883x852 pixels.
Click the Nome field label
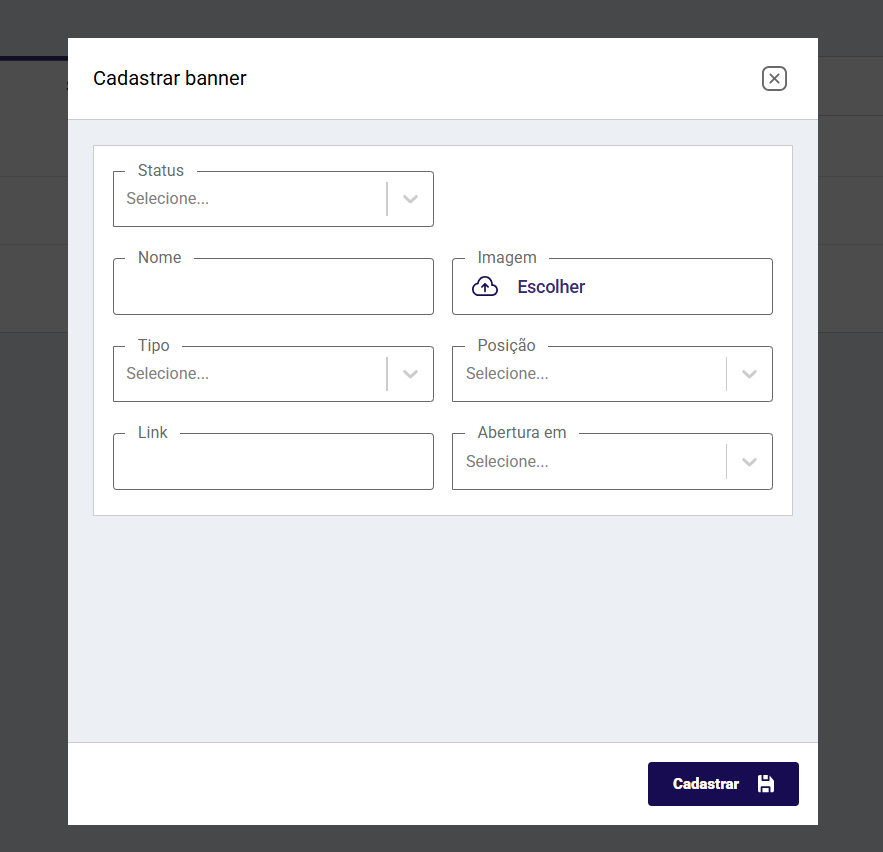pos(159,257)
